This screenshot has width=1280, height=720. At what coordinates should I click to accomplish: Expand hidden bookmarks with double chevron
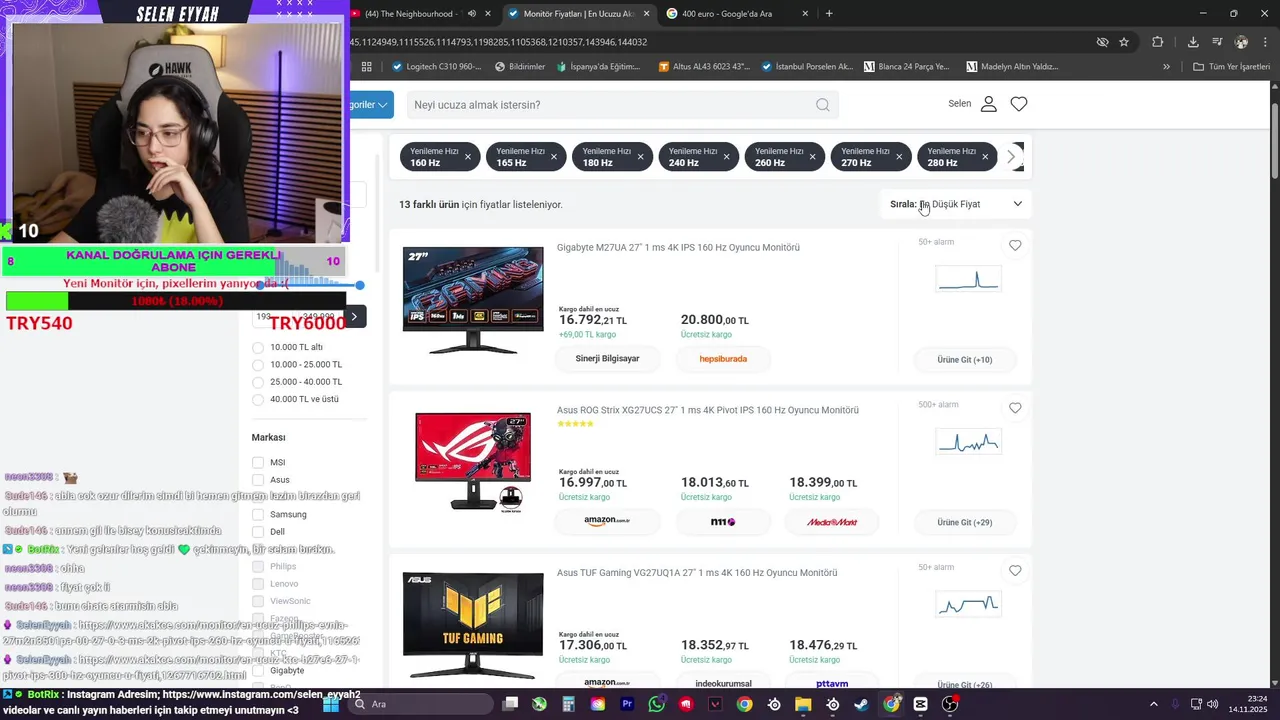click(1166, 67)
